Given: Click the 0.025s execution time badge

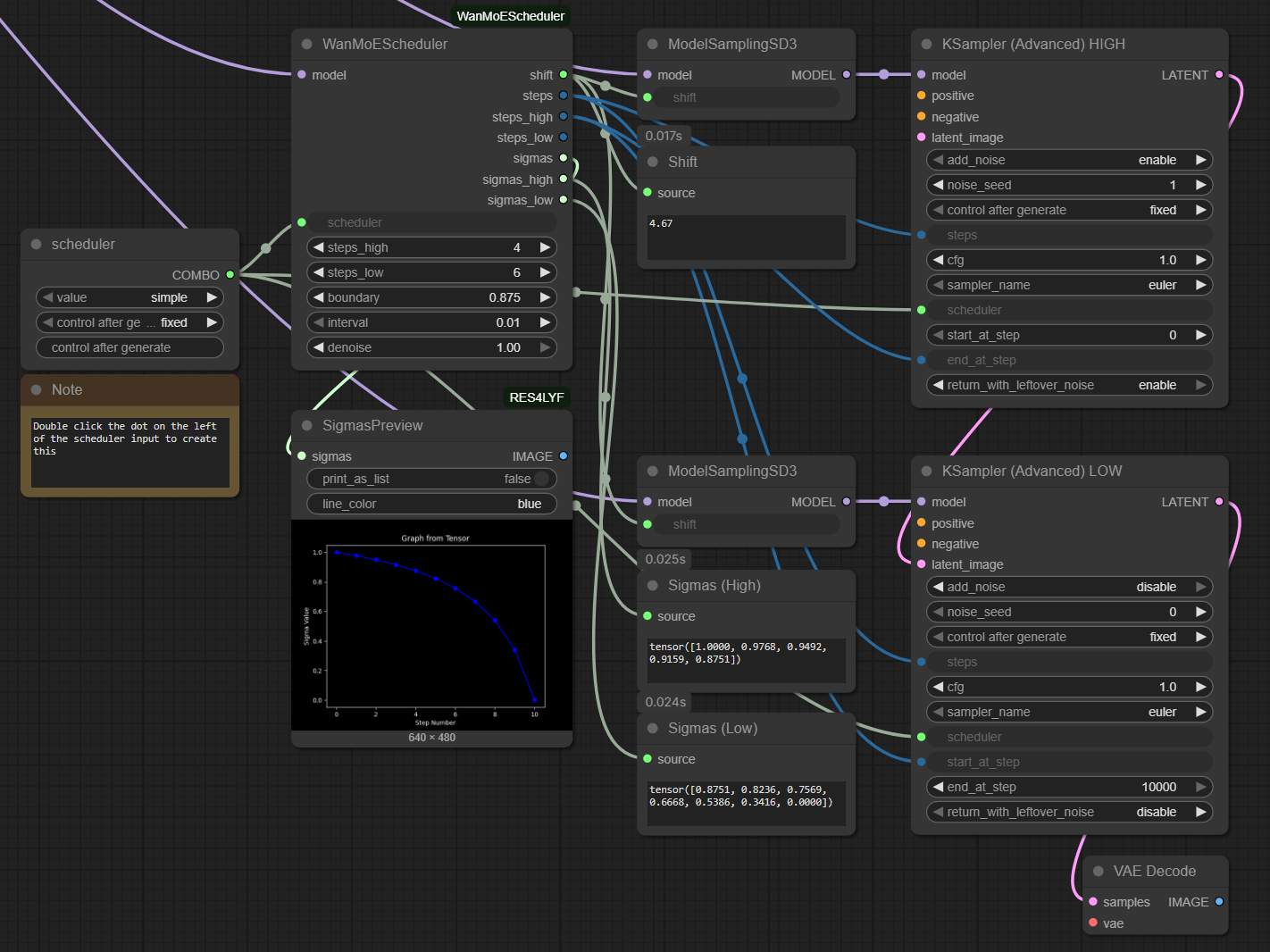Looking at the screenshot, I should (x=665, y=559).
